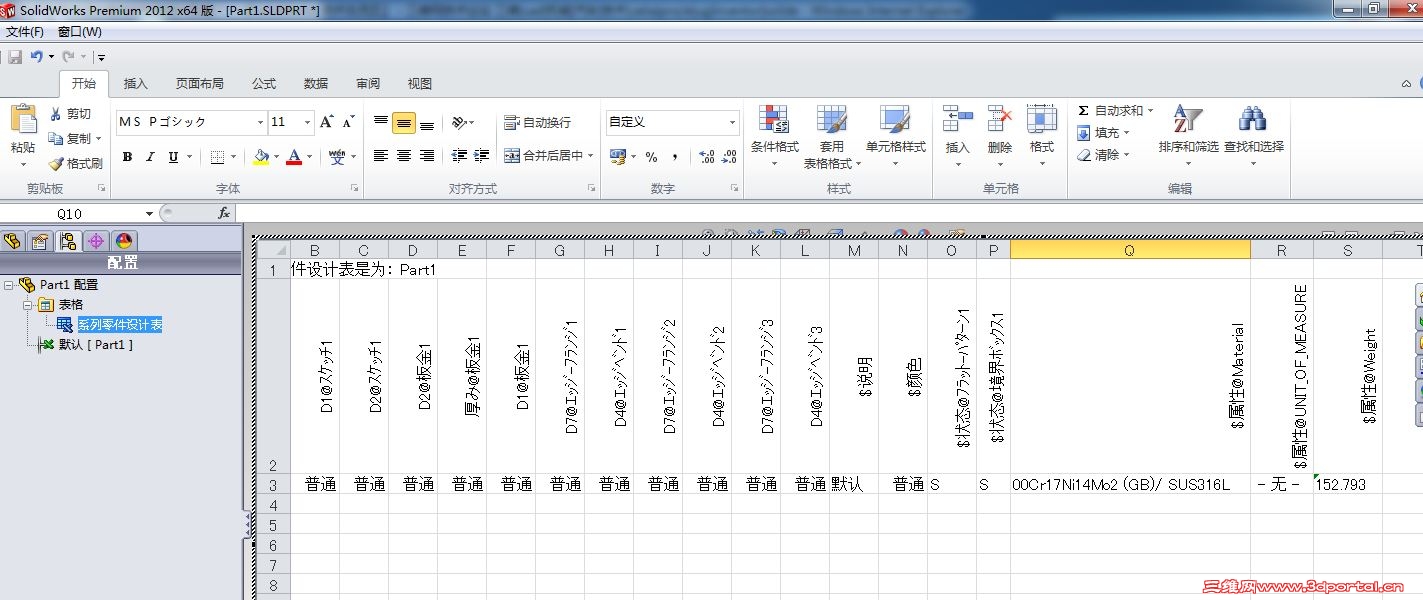Screen dimensions: 1423x600
Task: Increase font size with the large A
Action: 326,122
